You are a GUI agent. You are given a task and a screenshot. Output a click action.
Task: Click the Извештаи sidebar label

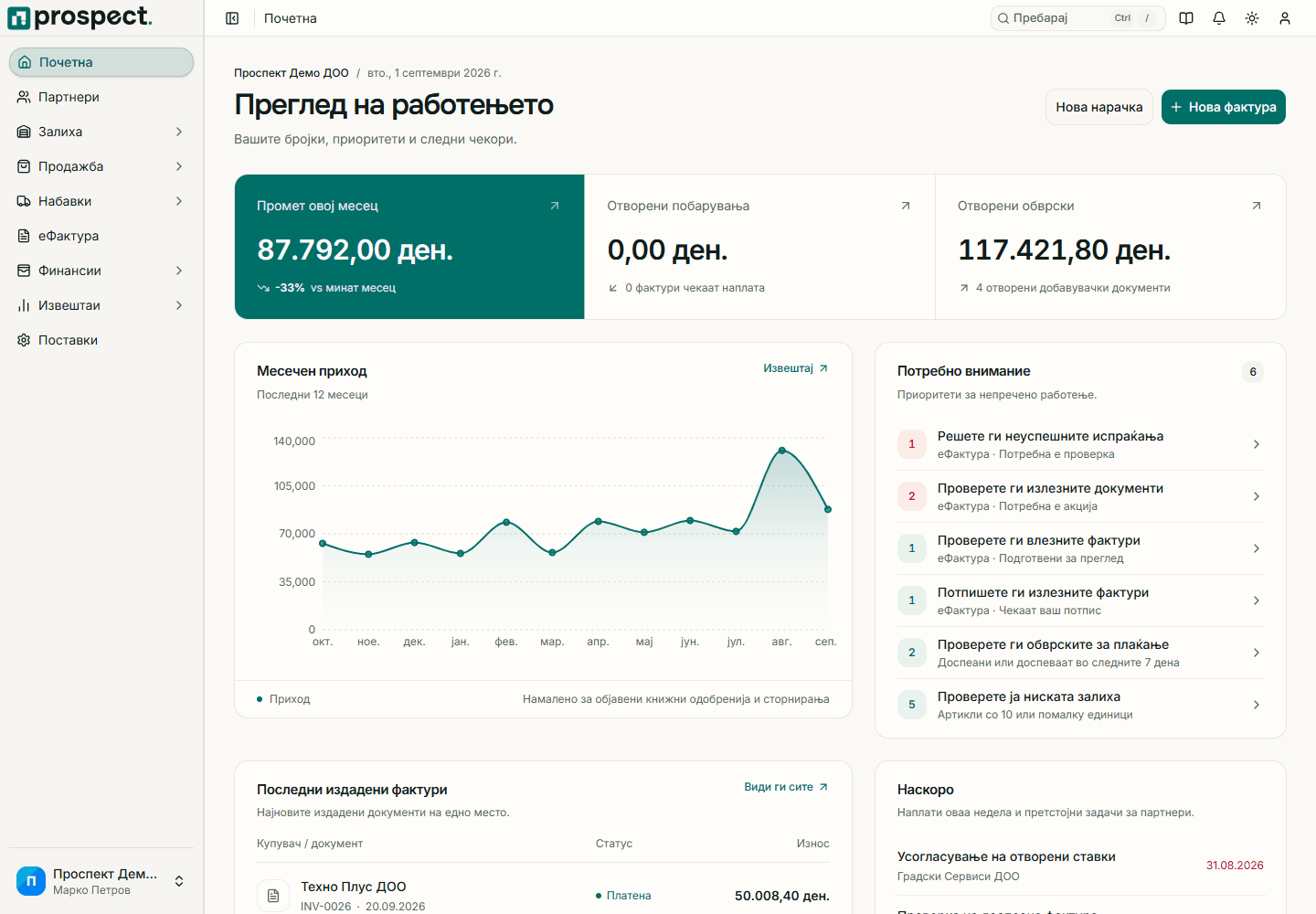(69, 305)
